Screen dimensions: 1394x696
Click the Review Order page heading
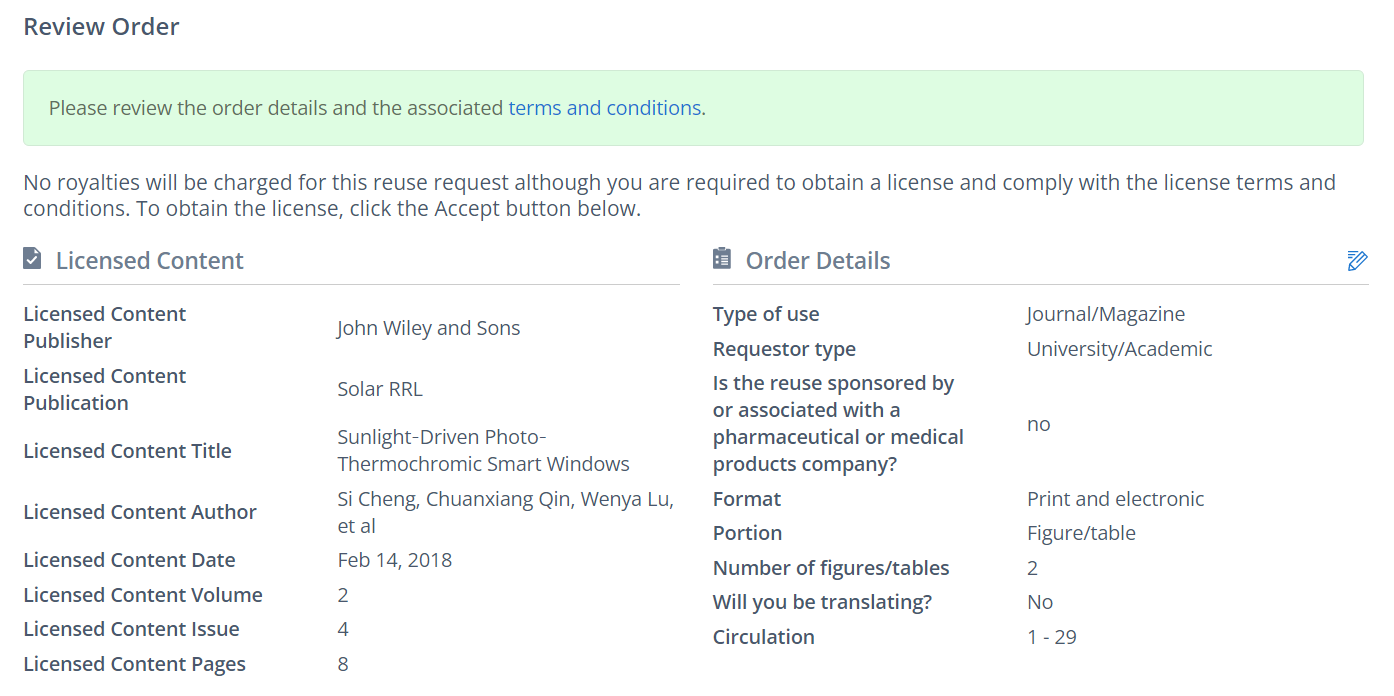click(x=101, y=27)
